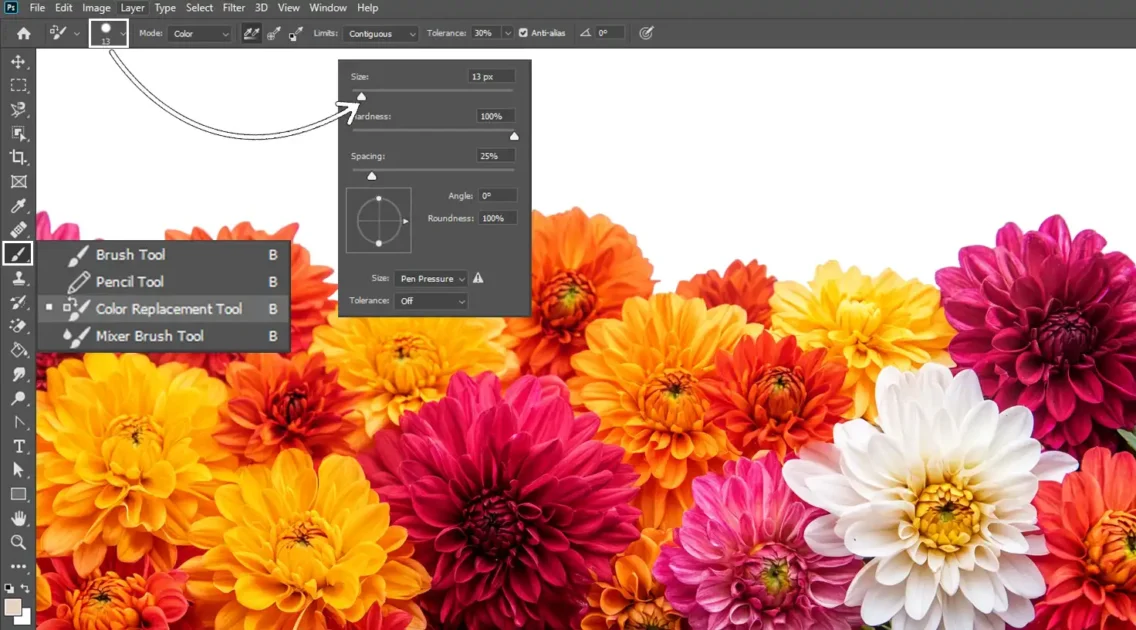
Task: Select the Lasso tool
Action: tap(18, 109)
